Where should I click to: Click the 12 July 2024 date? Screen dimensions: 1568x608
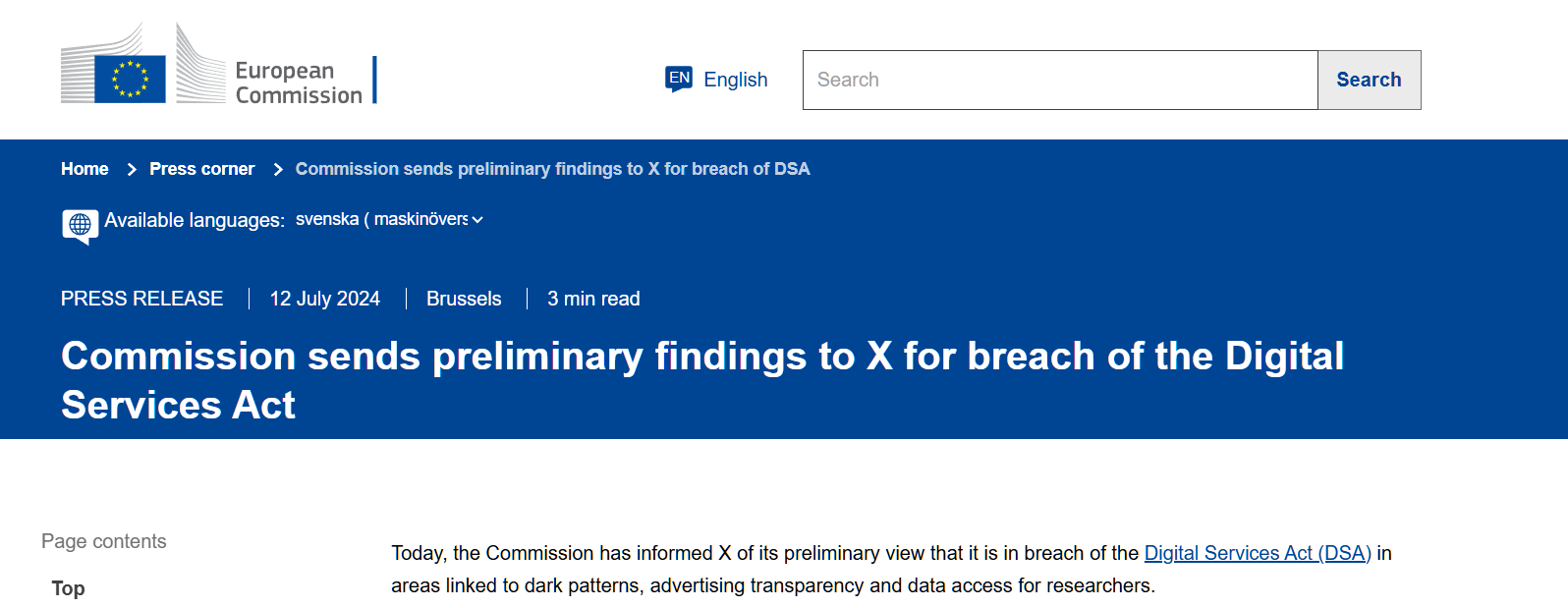(x=324, y=299)
